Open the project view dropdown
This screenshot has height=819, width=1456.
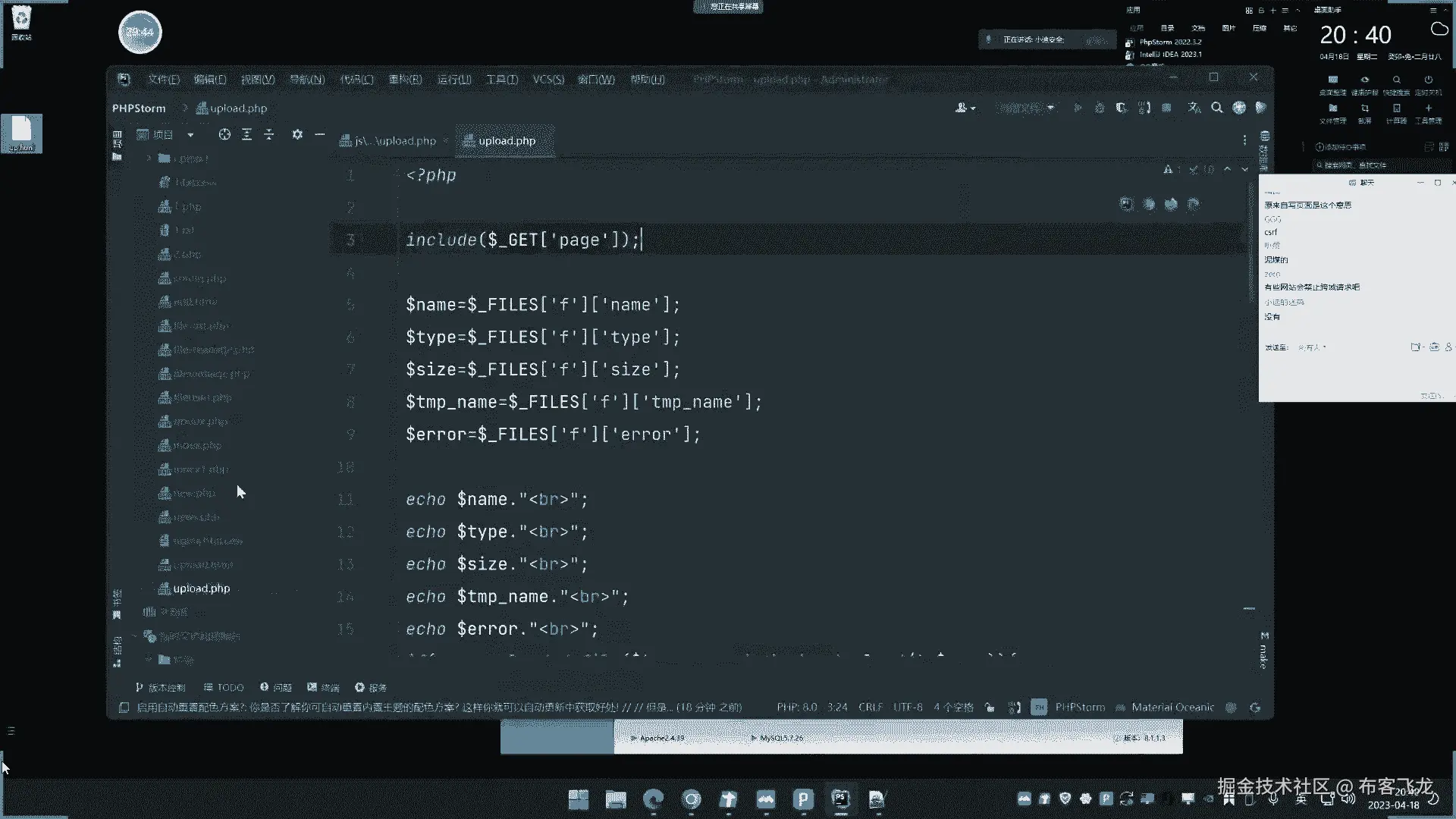(x=190, y=134)
